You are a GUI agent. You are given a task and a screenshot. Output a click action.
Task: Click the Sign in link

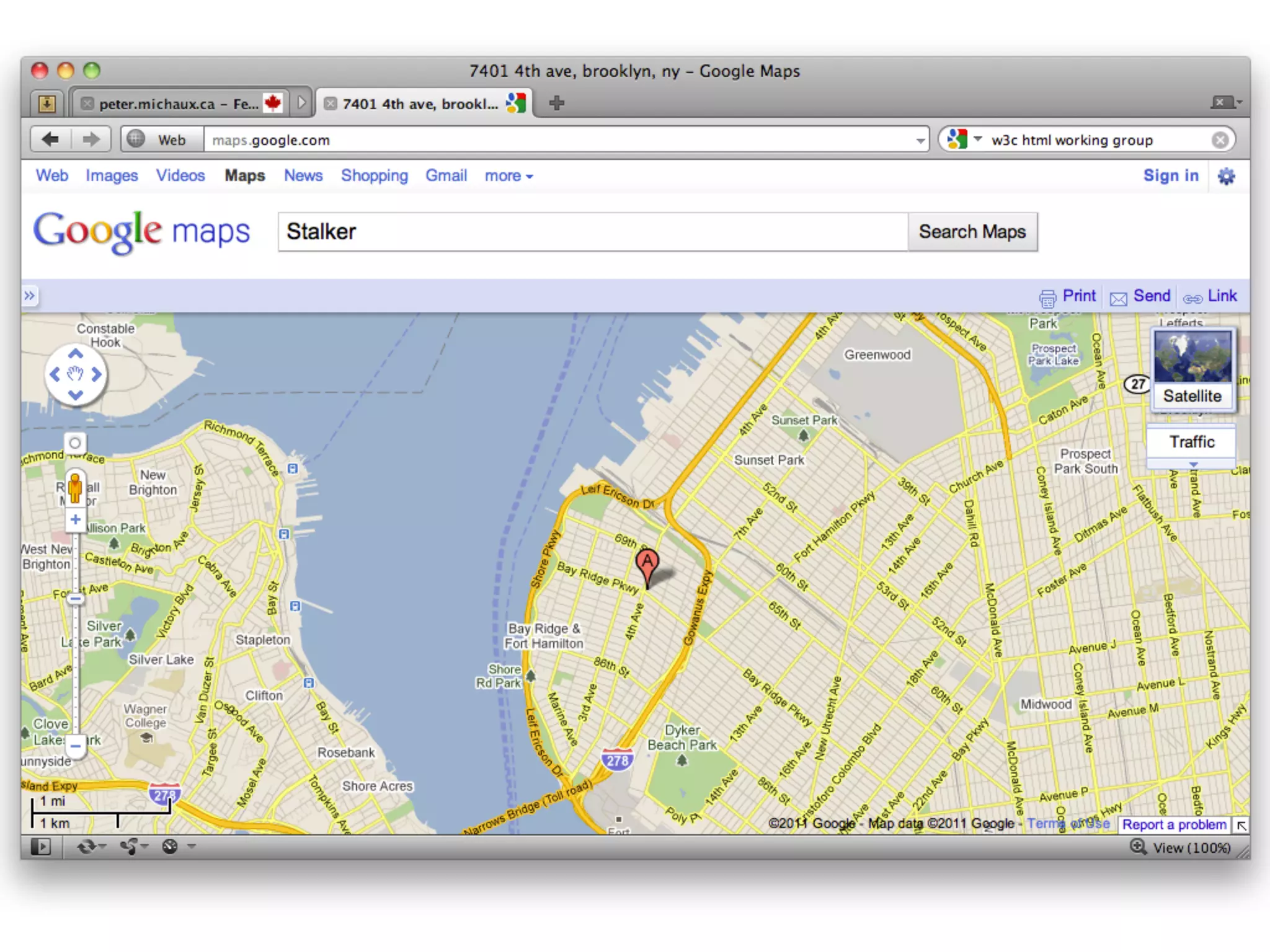click(x=1170, y=176)
